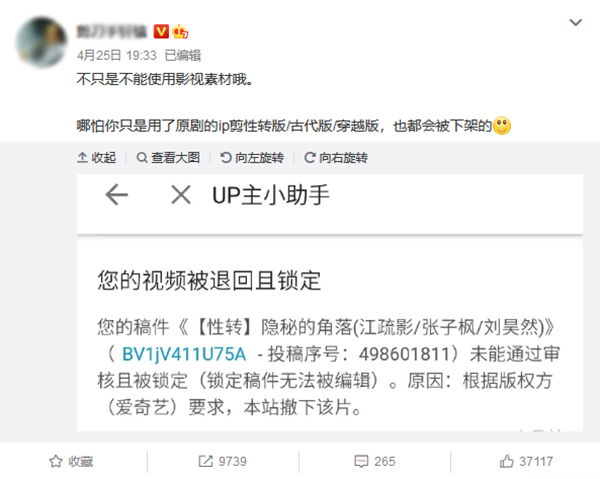This screenshot has height=479, width=600.
Task: Click the 已编辑 edited label
Action: tap(183, 55)
